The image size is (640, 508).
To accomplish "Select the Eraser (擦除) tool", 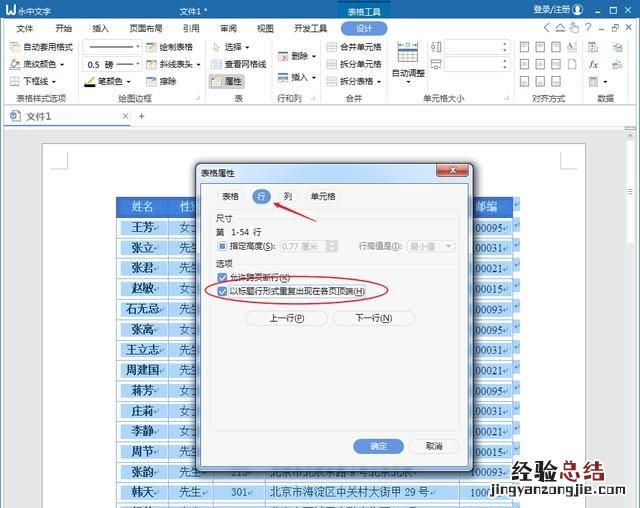I will coord(162,81).
